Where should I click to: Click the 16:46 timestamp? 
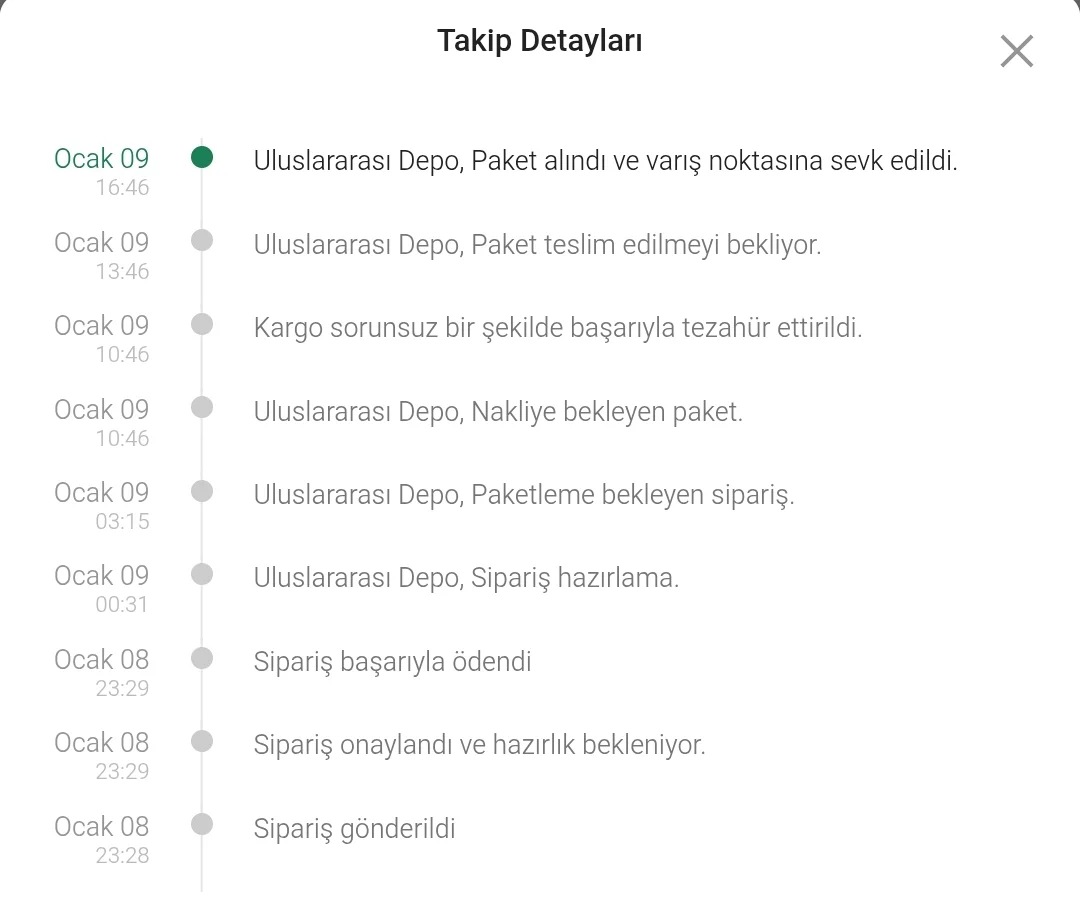(122, 187)
